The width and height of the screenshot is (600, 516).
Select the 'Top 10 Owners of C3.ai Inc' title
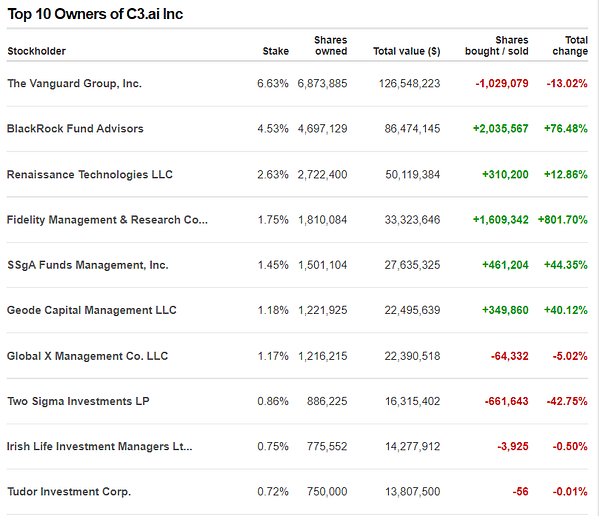tap(95, 14)
